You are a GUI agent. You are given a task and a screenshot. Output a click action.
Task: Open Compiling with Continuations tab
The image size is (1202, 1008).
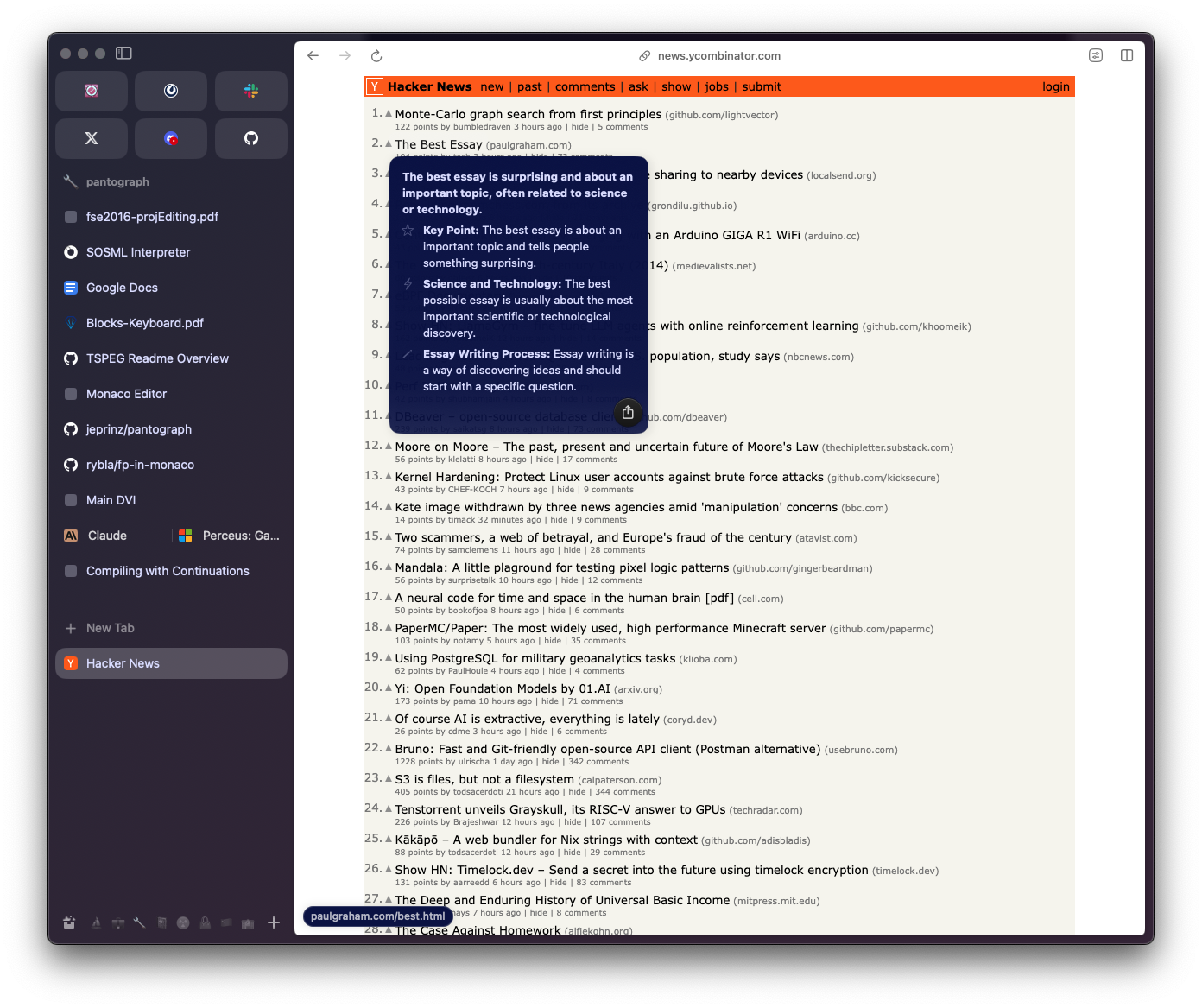click(x=171, y=571)
